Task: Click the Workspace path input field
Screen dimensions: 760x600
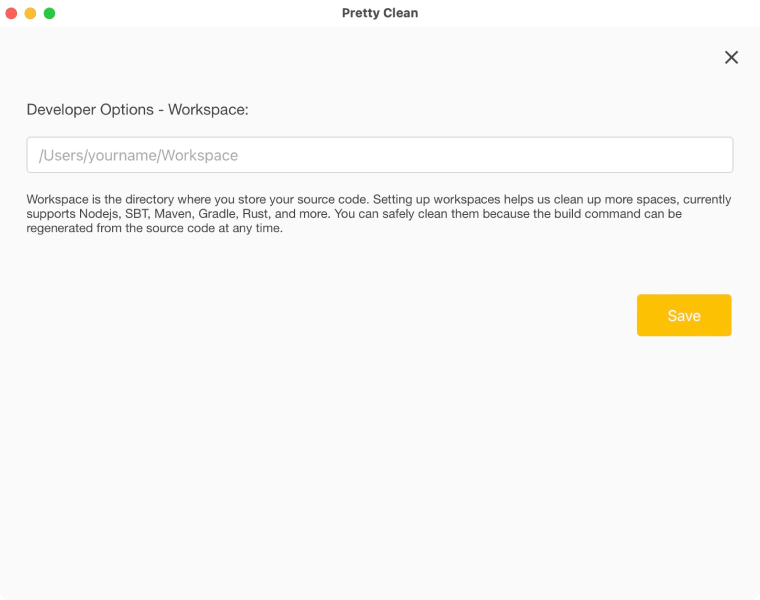Action: click(380, 155)
